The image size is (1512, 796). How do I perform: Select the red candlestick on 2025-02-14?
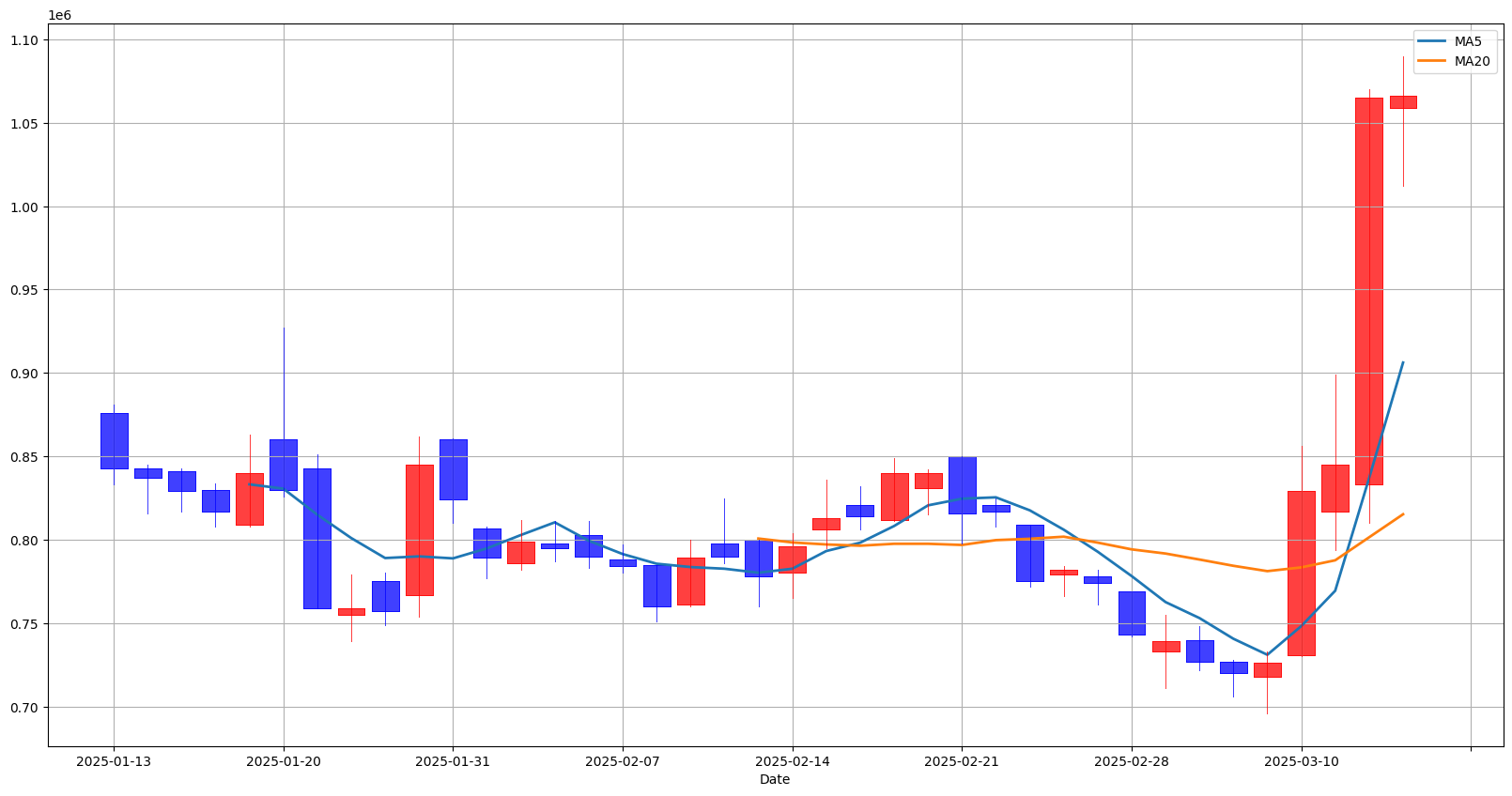click(793, 559)
